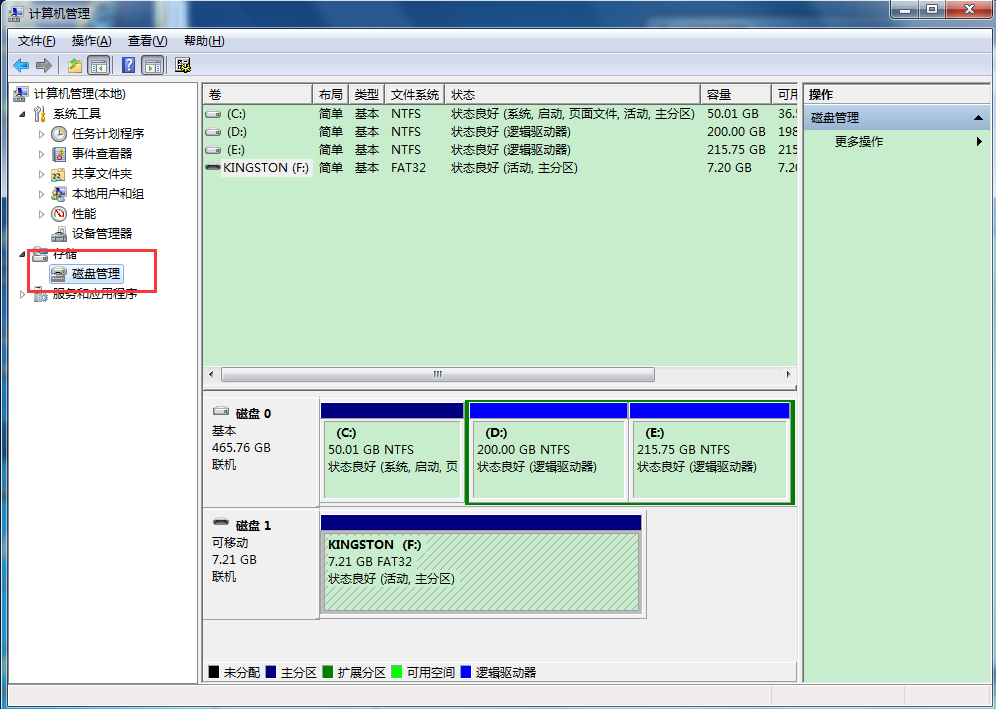Expand the 事件查看器 node
This screenshot has width=996, height=709.
[x=41, y=154]
